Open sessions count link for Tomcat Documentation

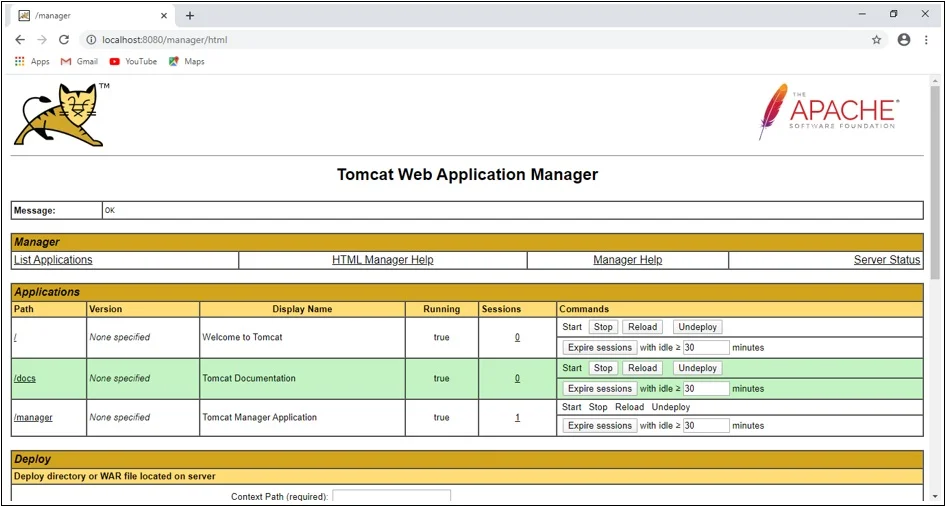(x=517, y=378)
